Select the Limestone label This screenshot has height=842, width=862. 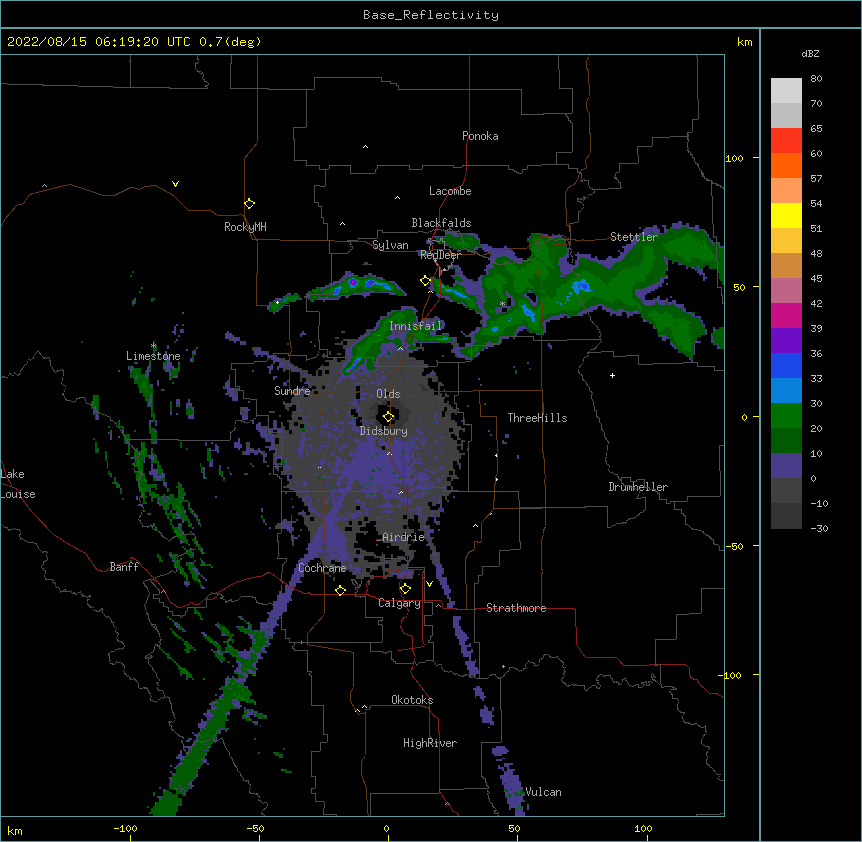tap(153, 356)
